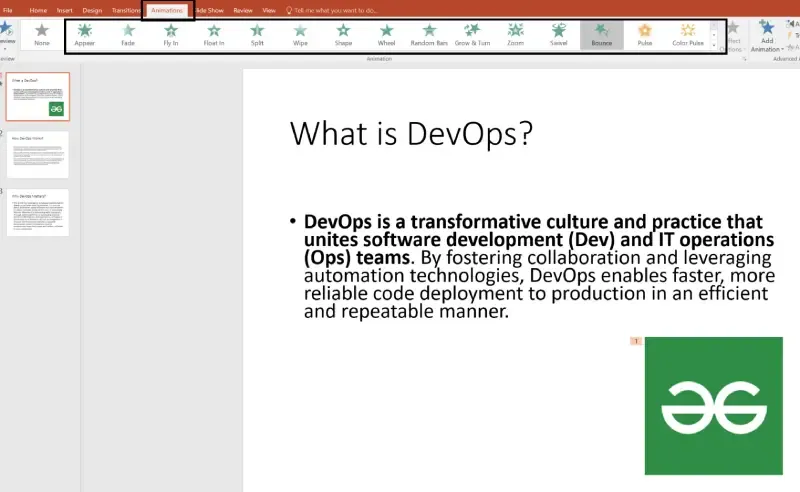Select the Pulse emphasis animation
The width and height of the screenshot is (800, 492).
pos(645,35)
